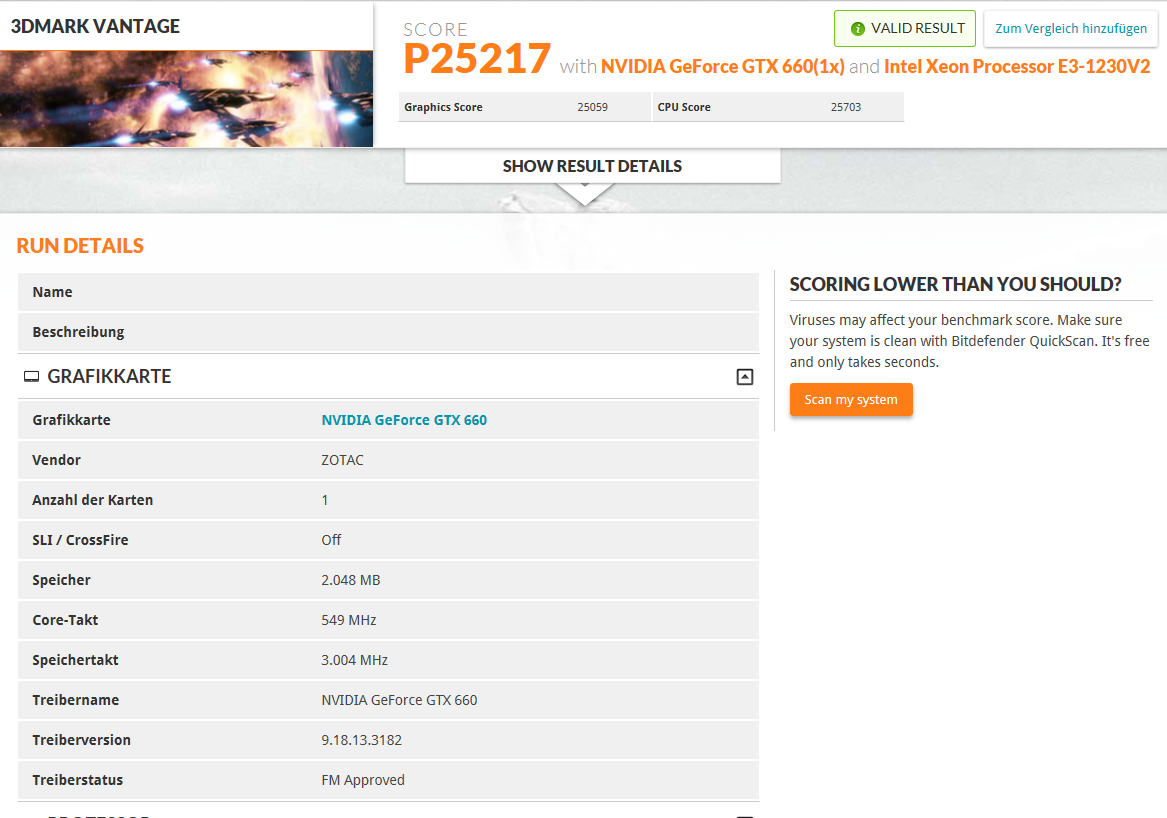Click the Beschreibung row label
Image resolution: width=1167 pixels, height=818 pixels.
point(78,332)
